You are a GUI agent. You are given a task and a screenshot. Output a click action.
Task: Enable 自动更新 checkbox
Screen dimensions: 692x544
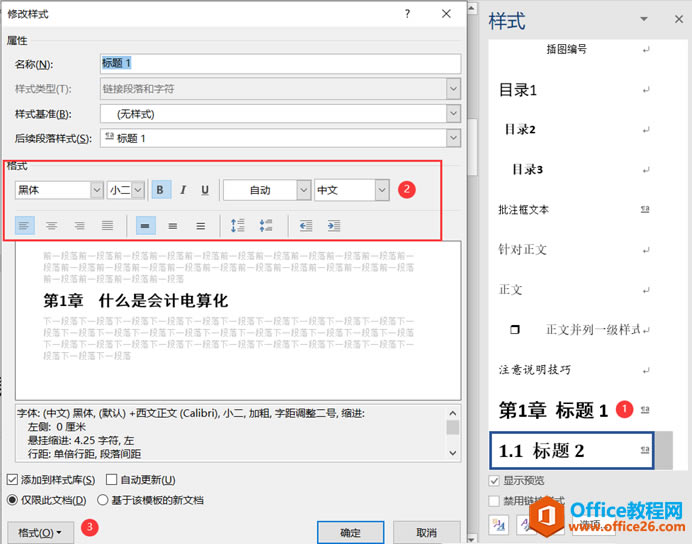(112, 480)
